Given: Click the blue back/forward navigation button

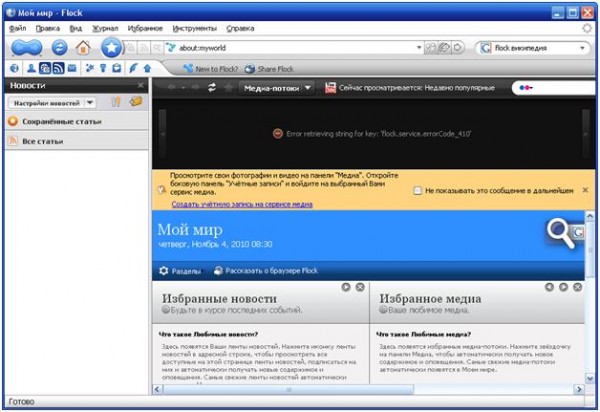Looking at the screenshot, I should [26, 48].
